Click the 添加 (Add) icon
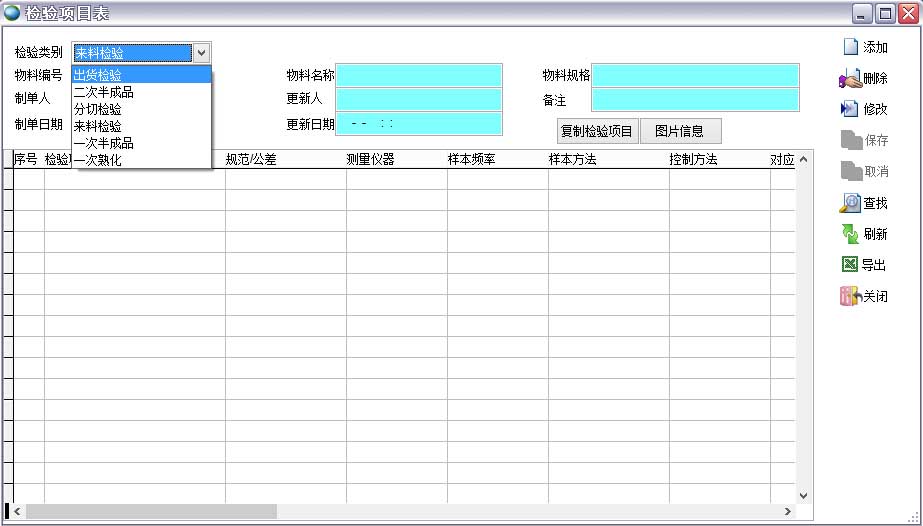The image size is (923, 526). [850, 47]
